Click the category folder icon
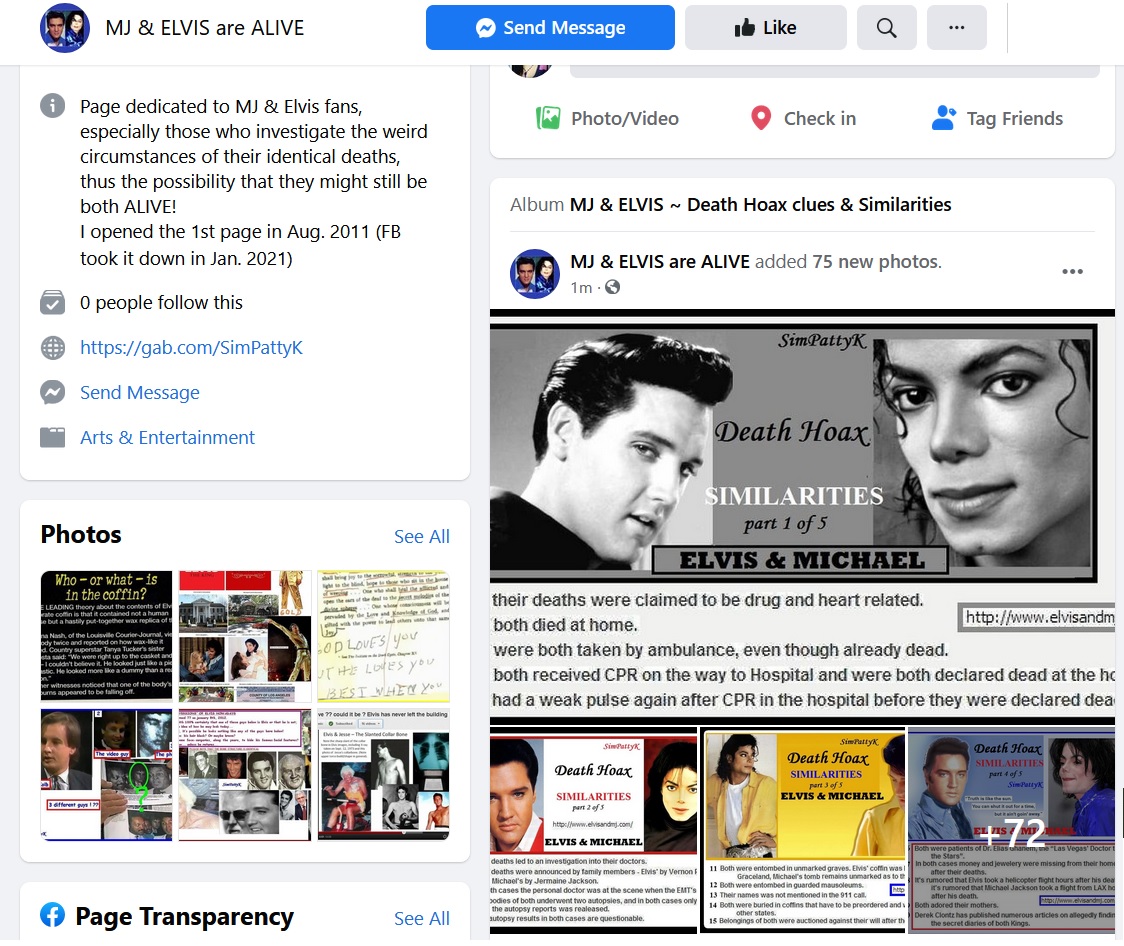1124x946 pixels. (x=52, y=437)
